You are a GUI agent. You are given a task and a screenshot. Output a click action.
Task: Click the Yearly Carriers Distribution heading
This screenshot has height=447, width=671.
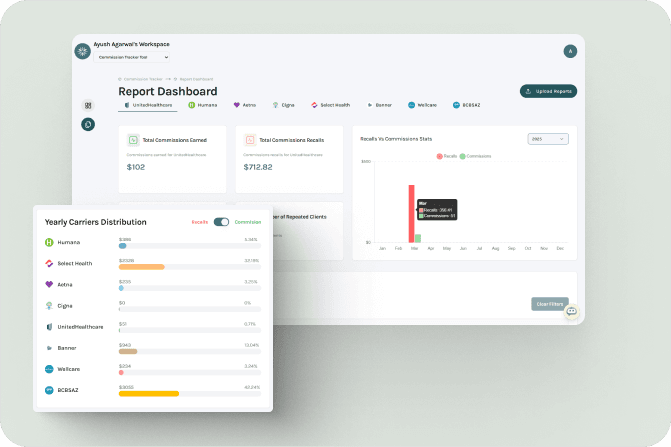click(x=95, y=222)
